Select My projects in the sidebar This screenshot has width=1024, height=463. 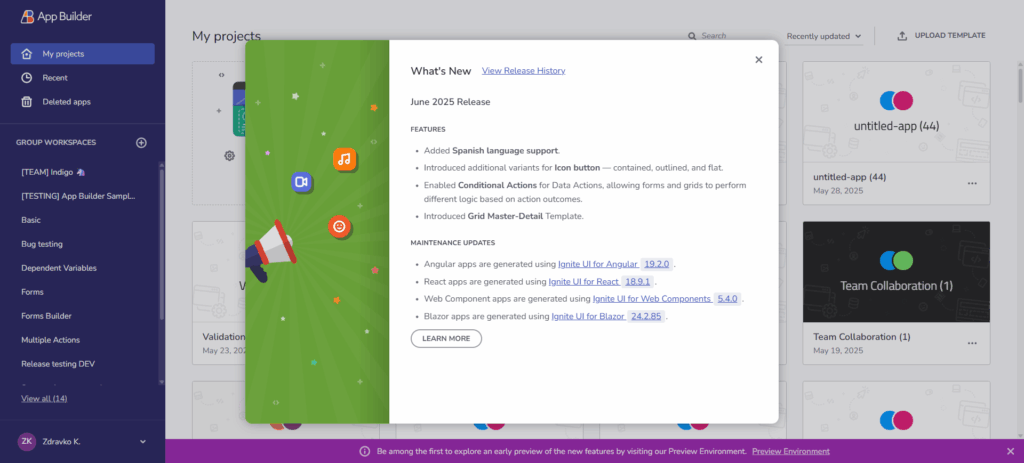point(82,54)
